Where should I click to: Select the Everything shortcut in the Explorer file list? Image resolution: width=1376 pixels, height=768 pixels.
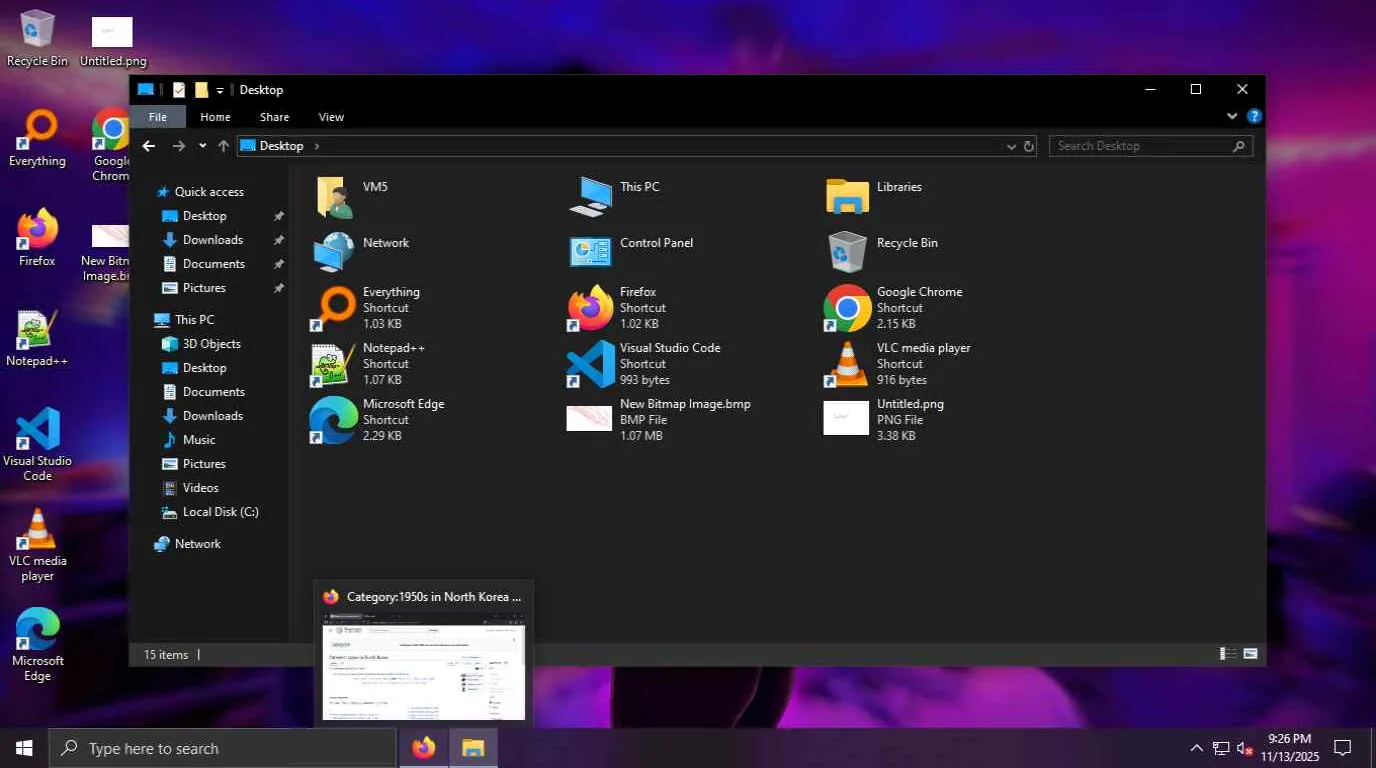pos(366,308)
